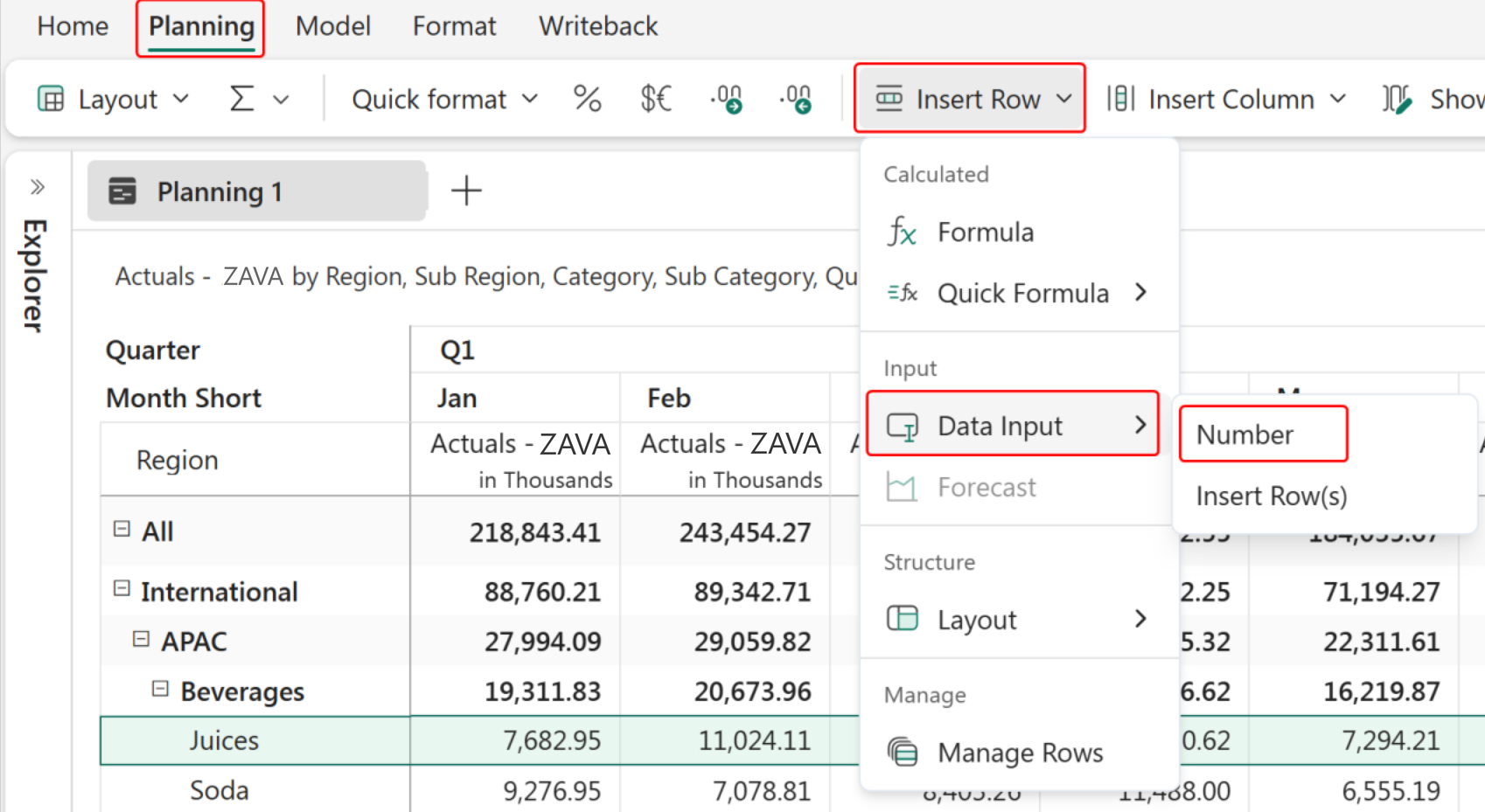Click the Show icon at toolbar edge
The height and width of the screenshot is (812, 1485).
pyautogui.click(x=1397, y=100)
